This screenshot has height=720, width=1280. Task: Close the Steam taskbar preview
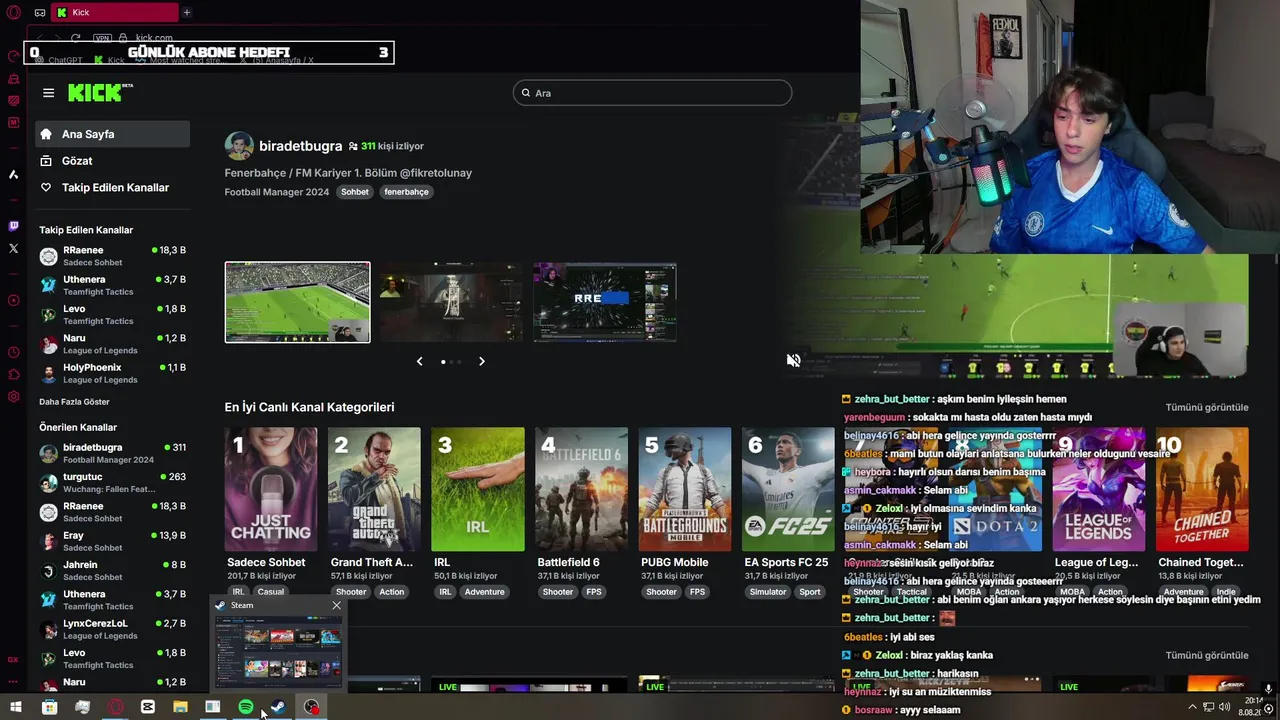[336, 605]
